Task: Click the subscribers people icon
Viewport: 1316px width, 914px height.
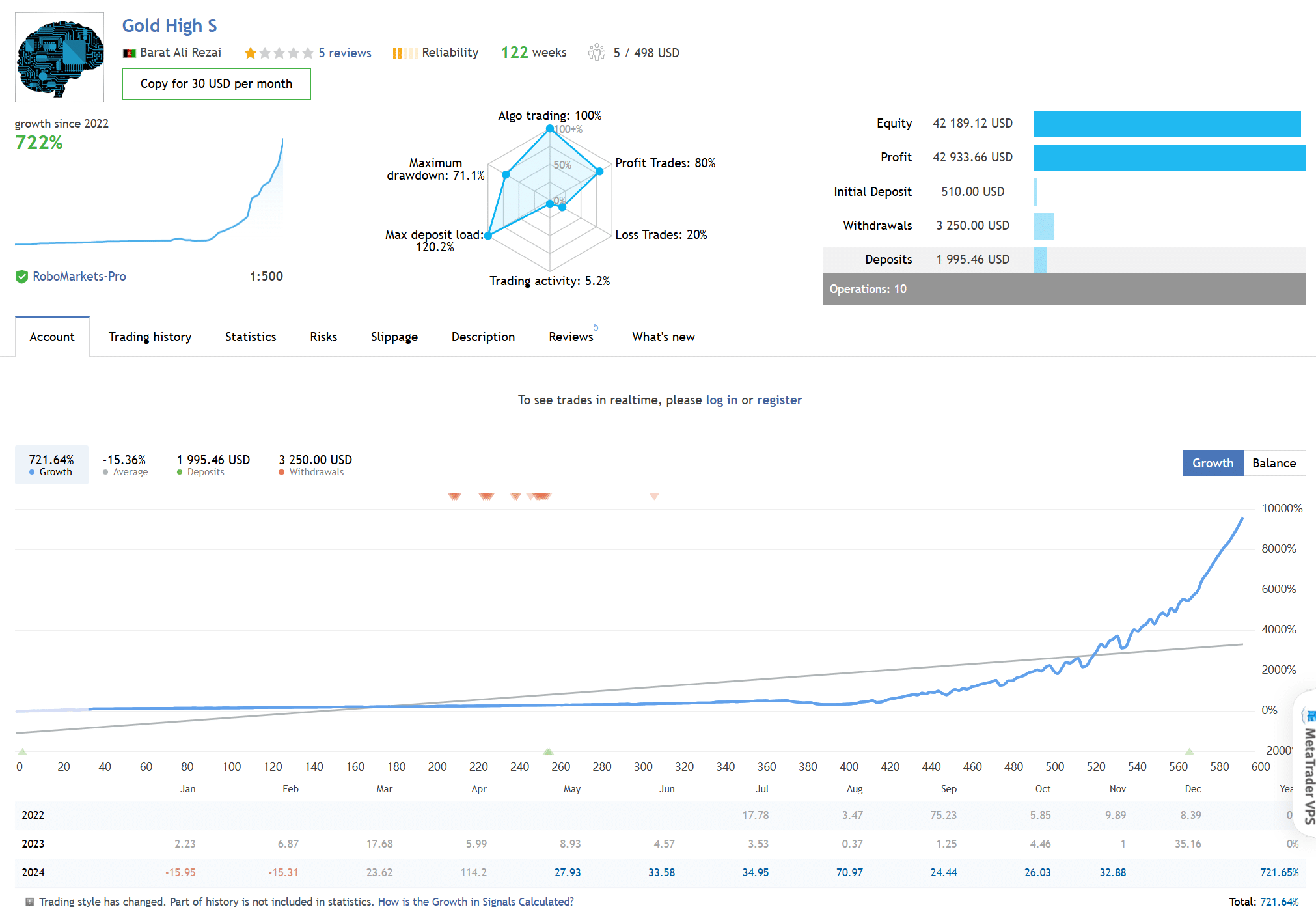Action: 596,53
